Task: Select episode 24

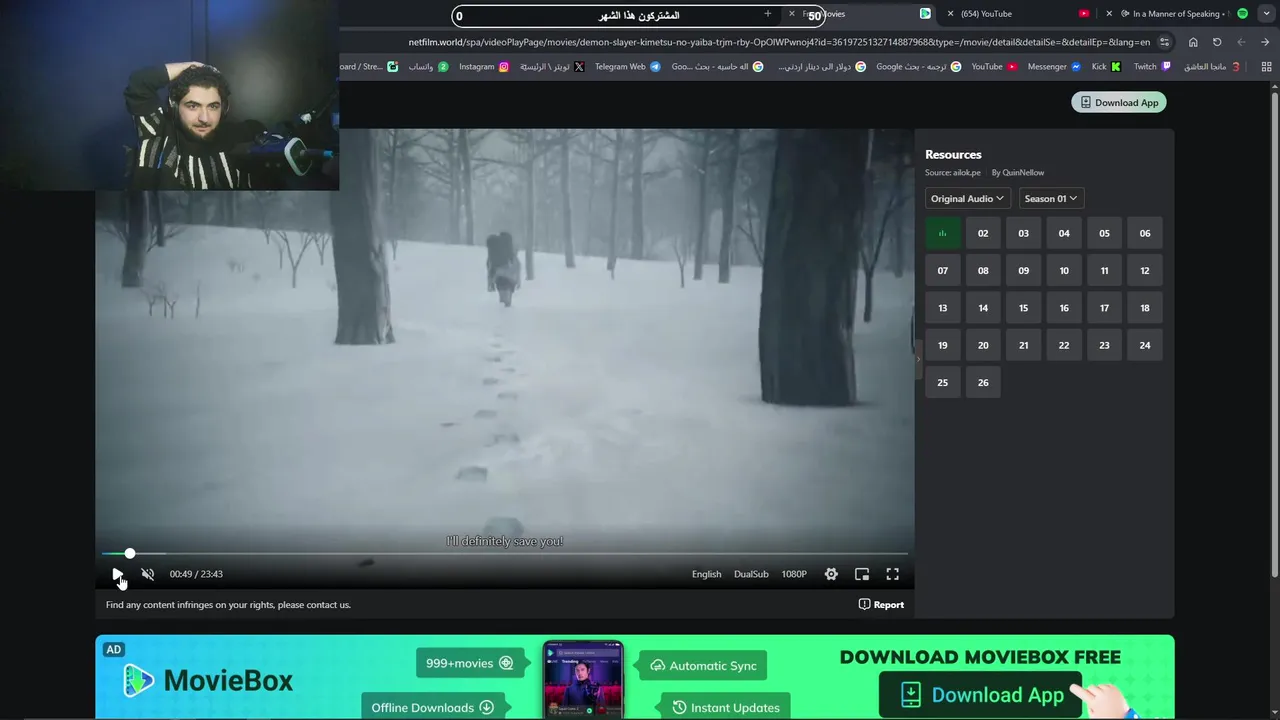Action: pos(1145,345)
